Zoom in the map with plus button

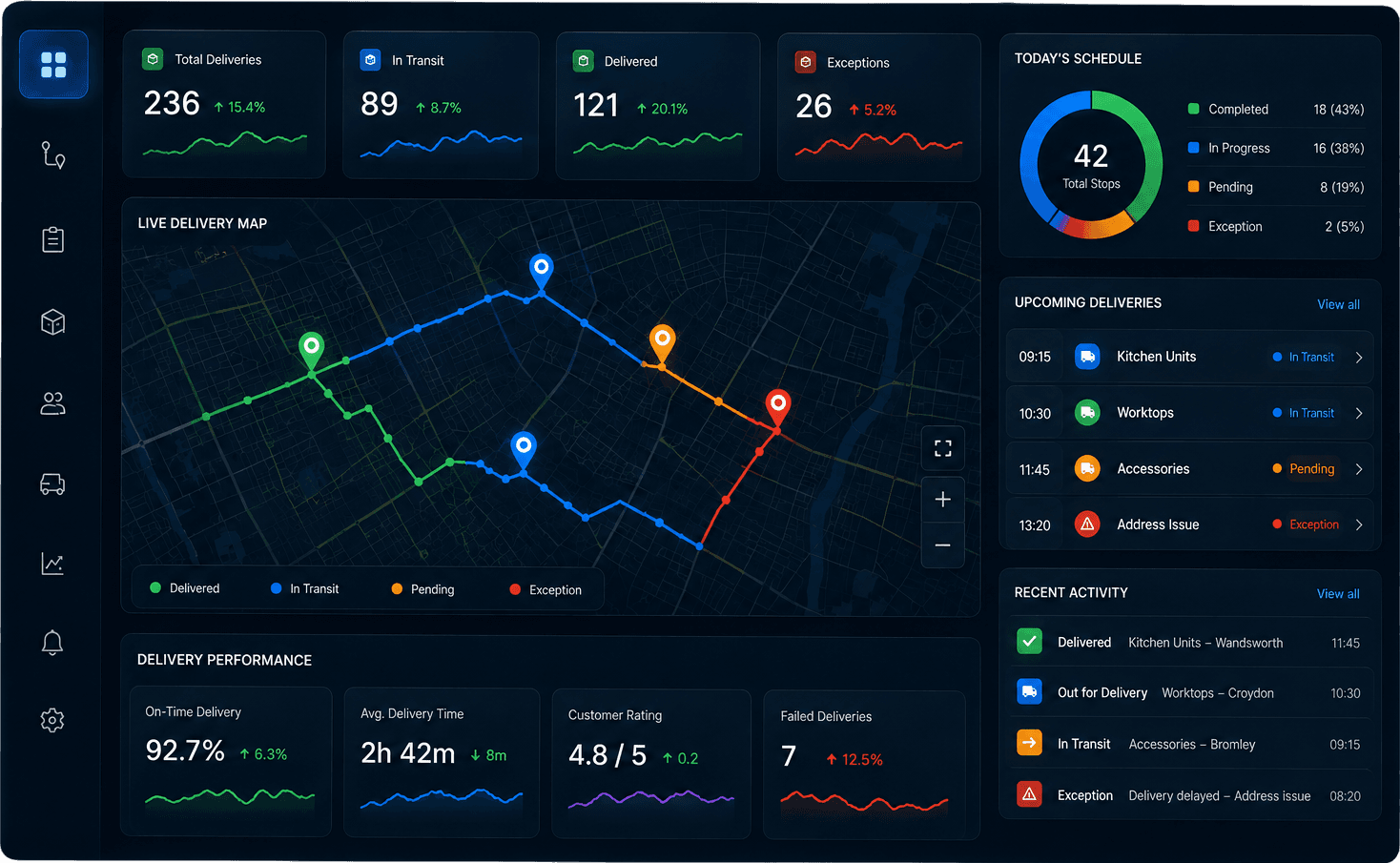pos(943,500)
